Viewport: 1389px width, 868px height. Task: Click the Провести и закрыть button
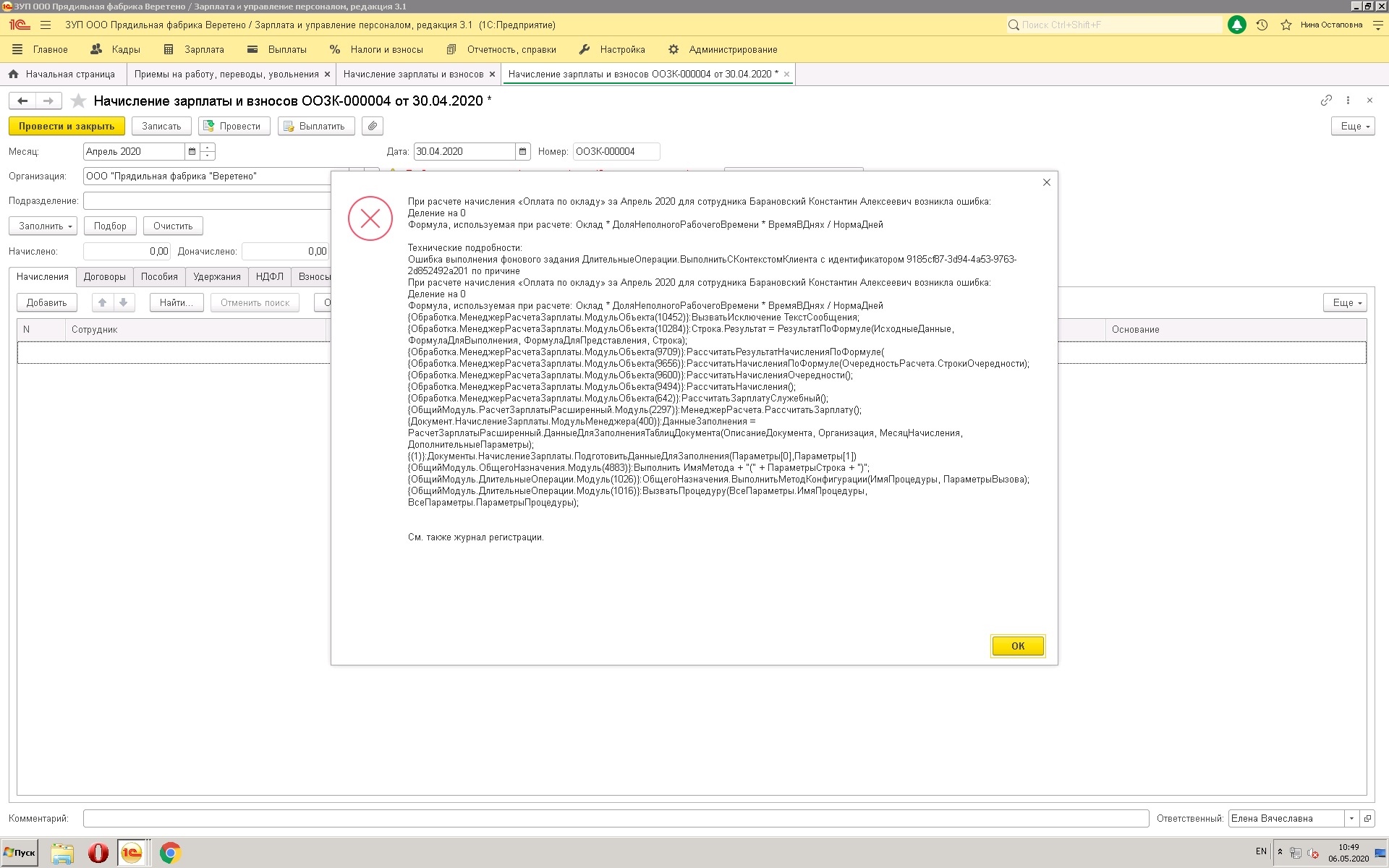(67, 126)
